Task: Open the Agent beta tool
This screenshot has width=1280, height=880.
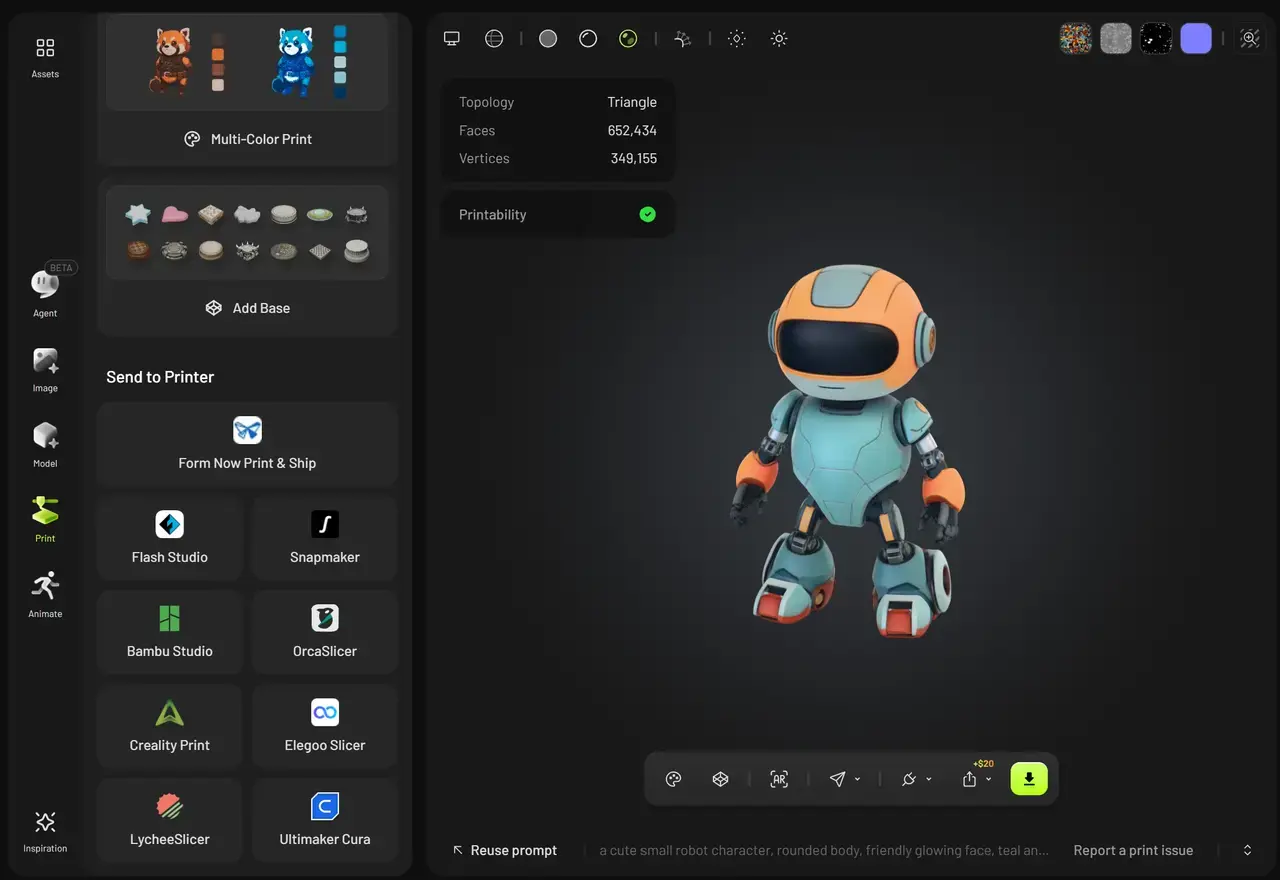Action: [45, 294]
